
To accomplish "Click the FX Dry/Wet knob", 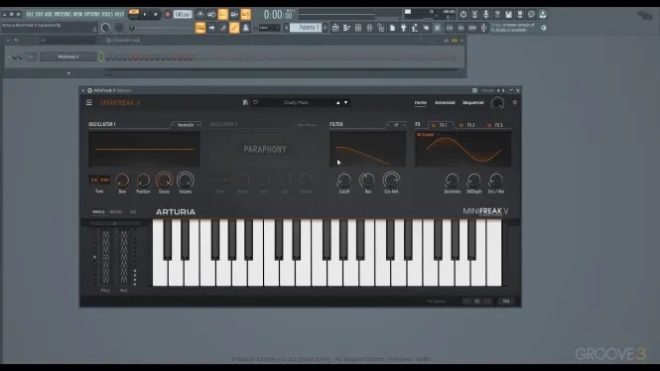I will click(496, 181).
